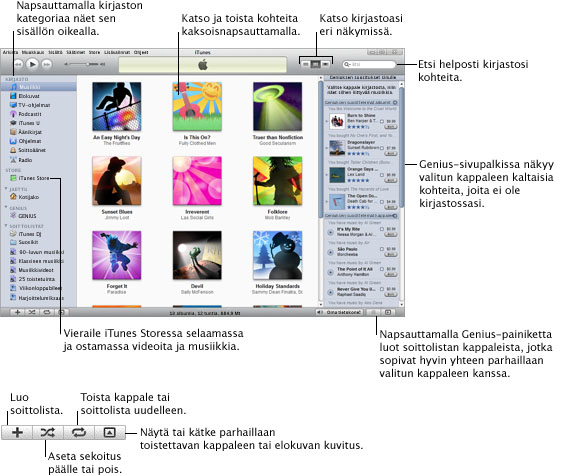Click the enlarged show-artwork button
Screen dimensions: 566x475
point(110,432)
